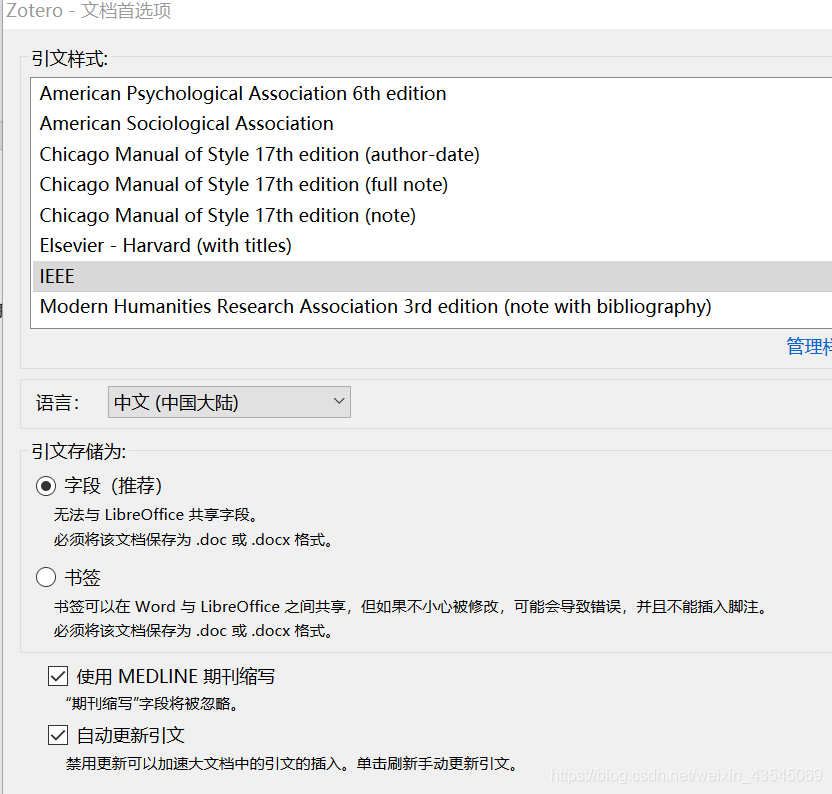Pick Chicago Manual of Style 17th edition (note)
This screenshot has width=832, height=794.
[432, 215]
